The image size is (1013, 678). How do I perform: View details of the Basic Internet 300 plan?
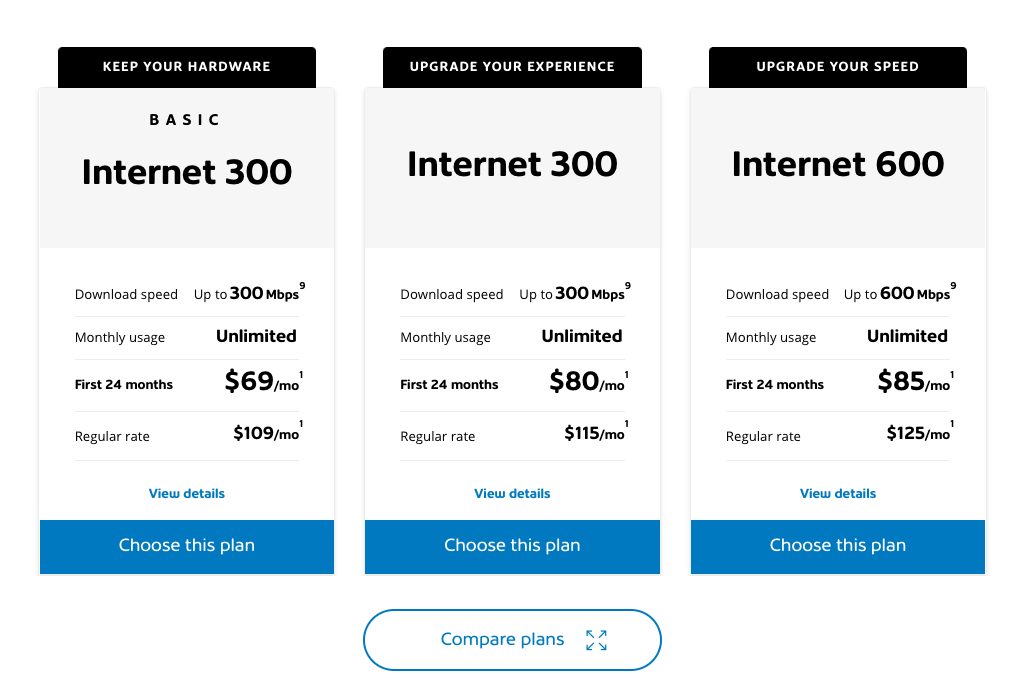pyautogui.click(x=187, y=494)
